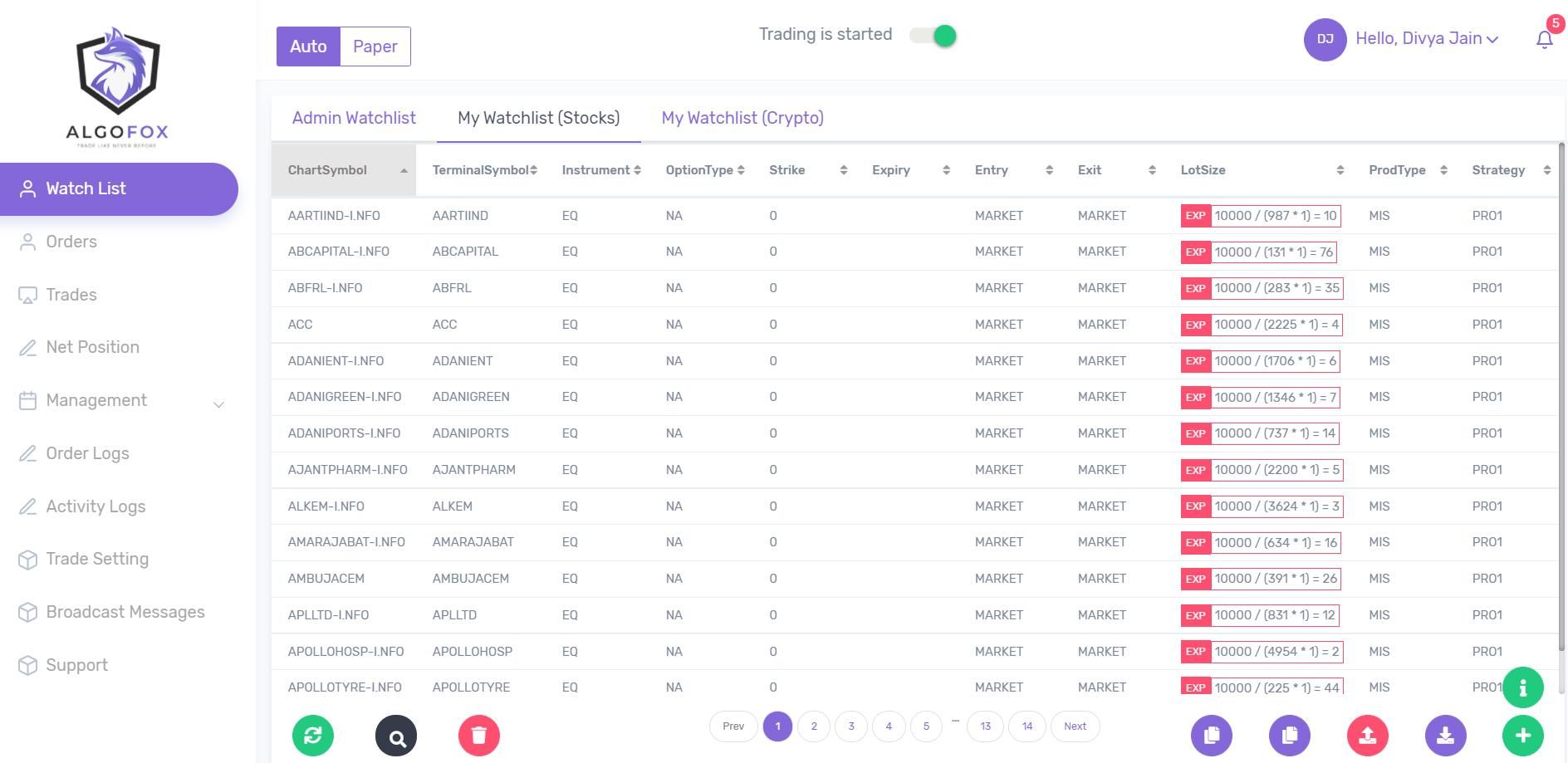
Task: Turn off the Trading is started switch
Action: 932,35
